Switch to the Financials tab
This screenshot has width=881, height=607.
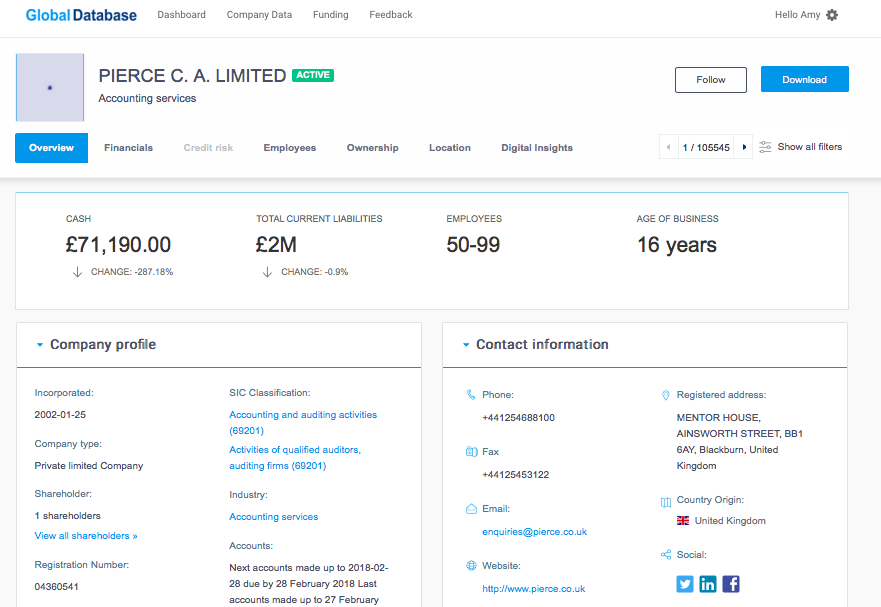point(128,148)
